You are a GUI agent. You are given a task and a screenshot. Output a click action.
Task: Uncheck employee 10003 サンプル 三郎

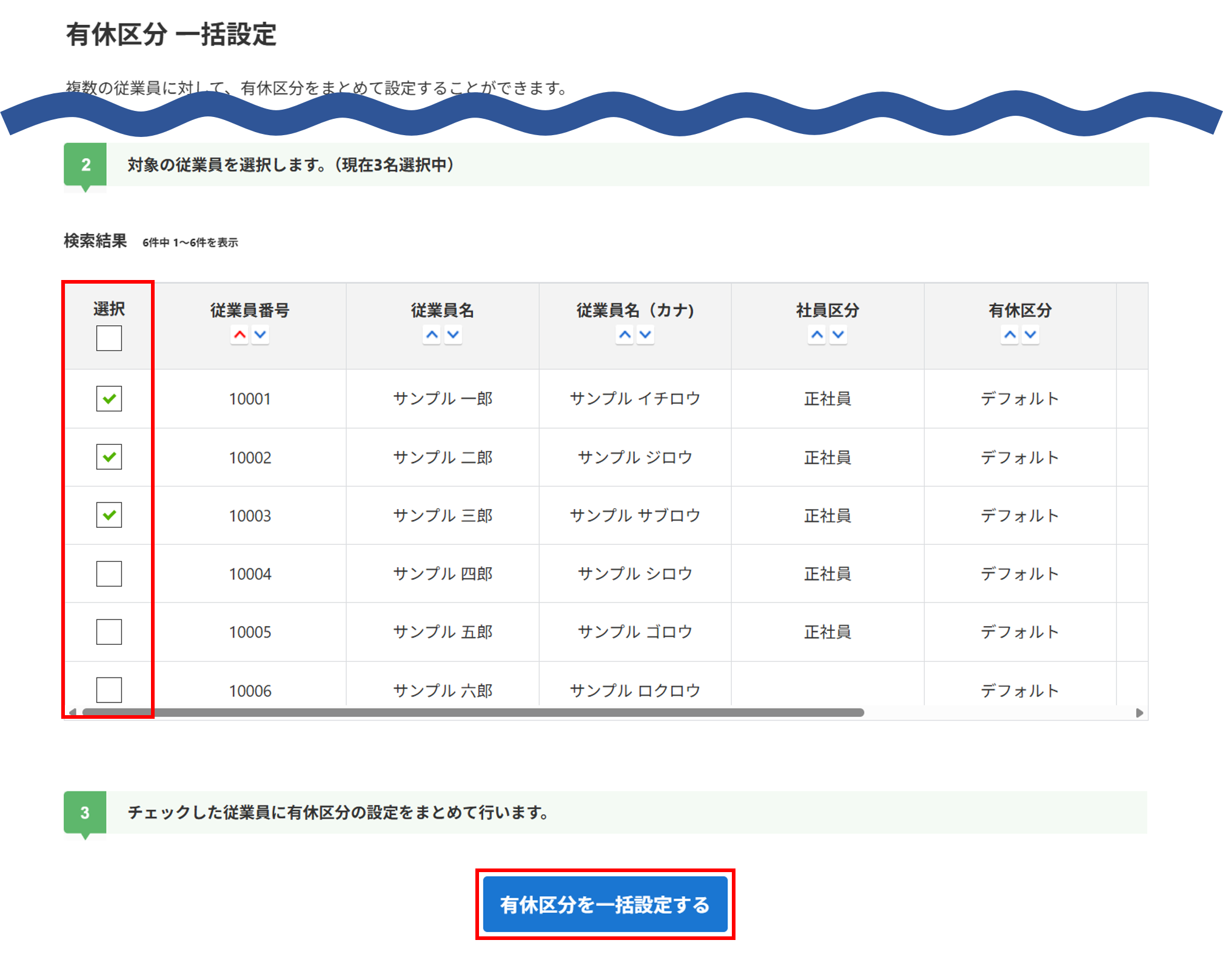[109, 515]
